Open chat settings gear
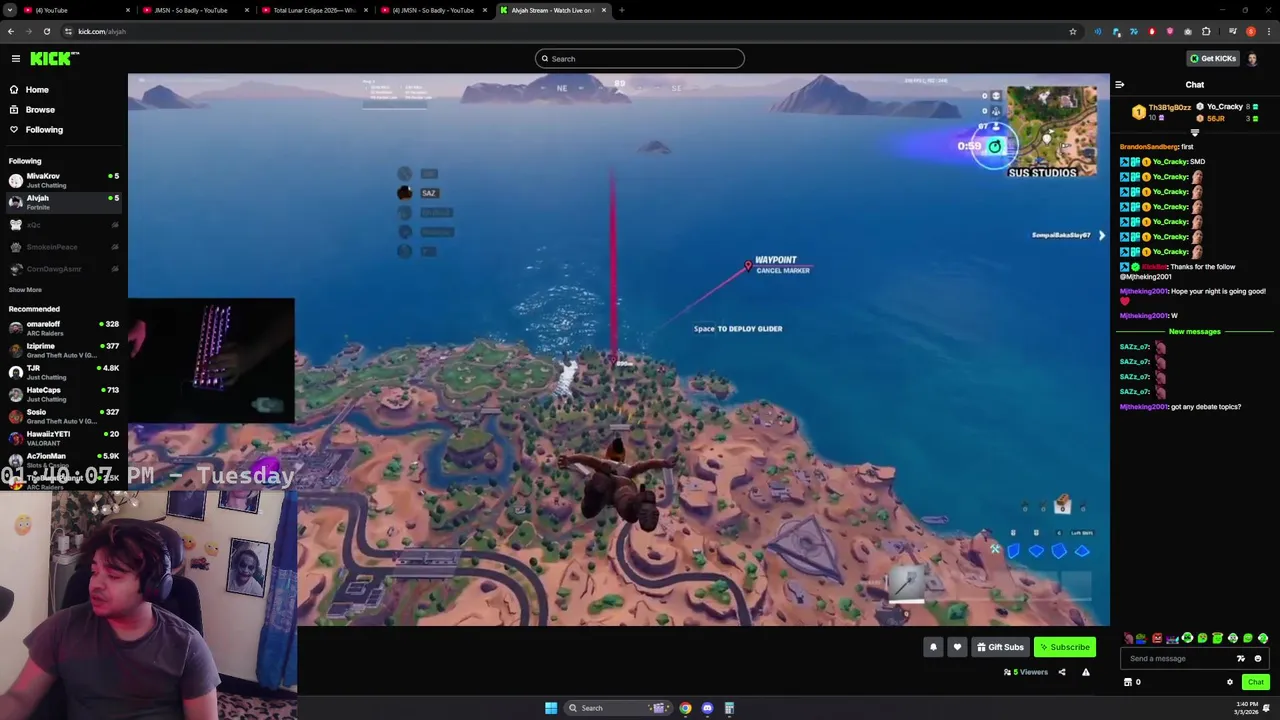This screenshot has height=720, width=1280. [x=1230, y=682]
